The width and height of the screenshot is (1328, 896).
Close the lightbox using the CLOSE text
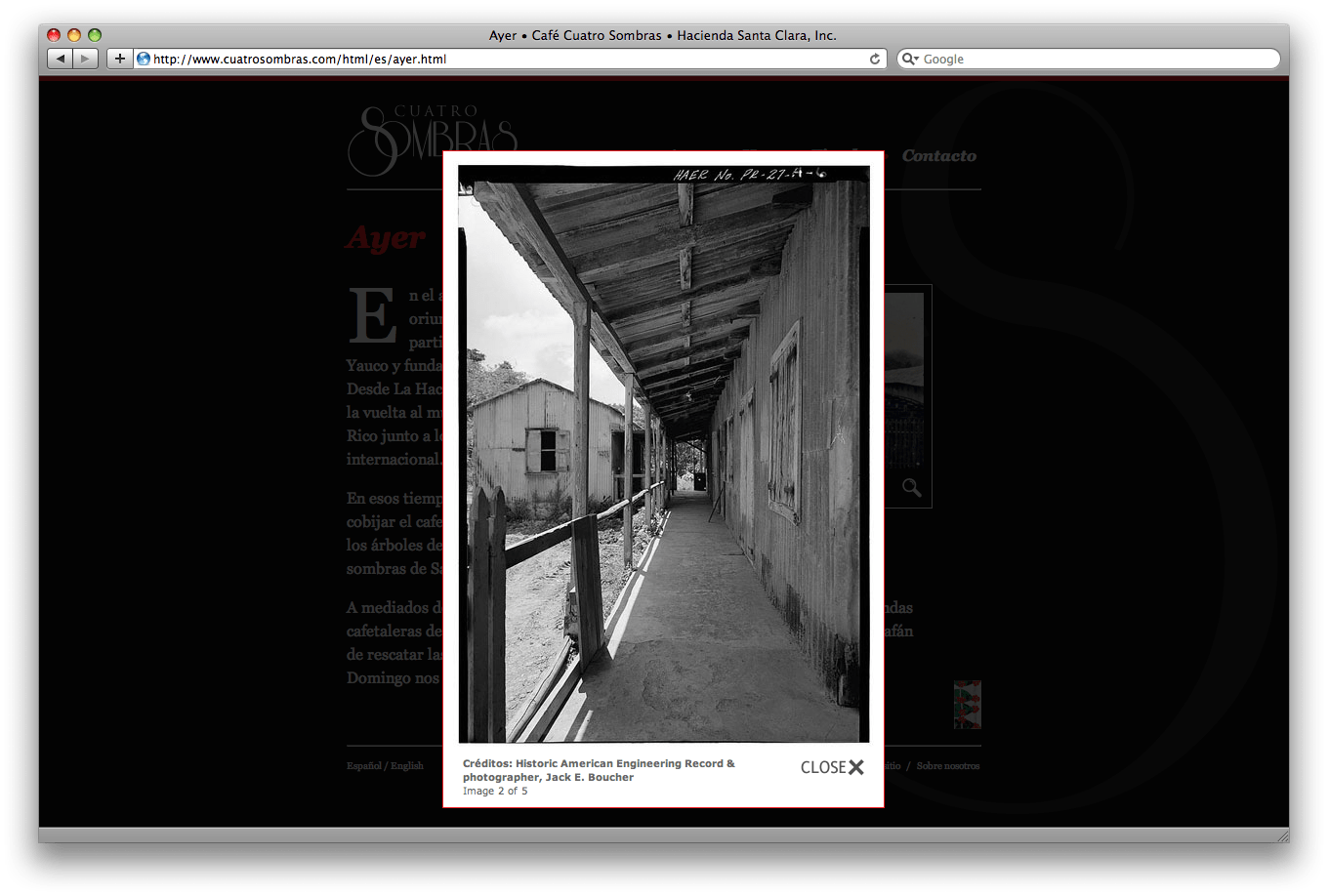[x=822, y=768]
